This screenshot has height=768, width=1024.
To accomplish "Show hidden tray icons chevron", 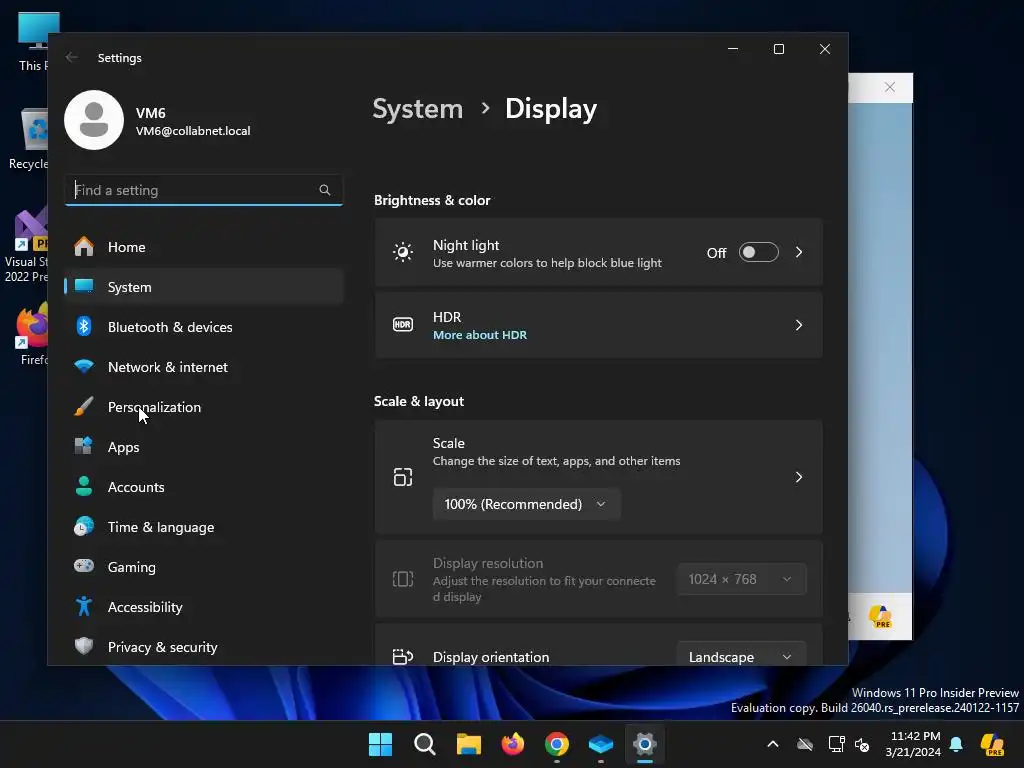I will pyautogui.click(x=773, y=744).
